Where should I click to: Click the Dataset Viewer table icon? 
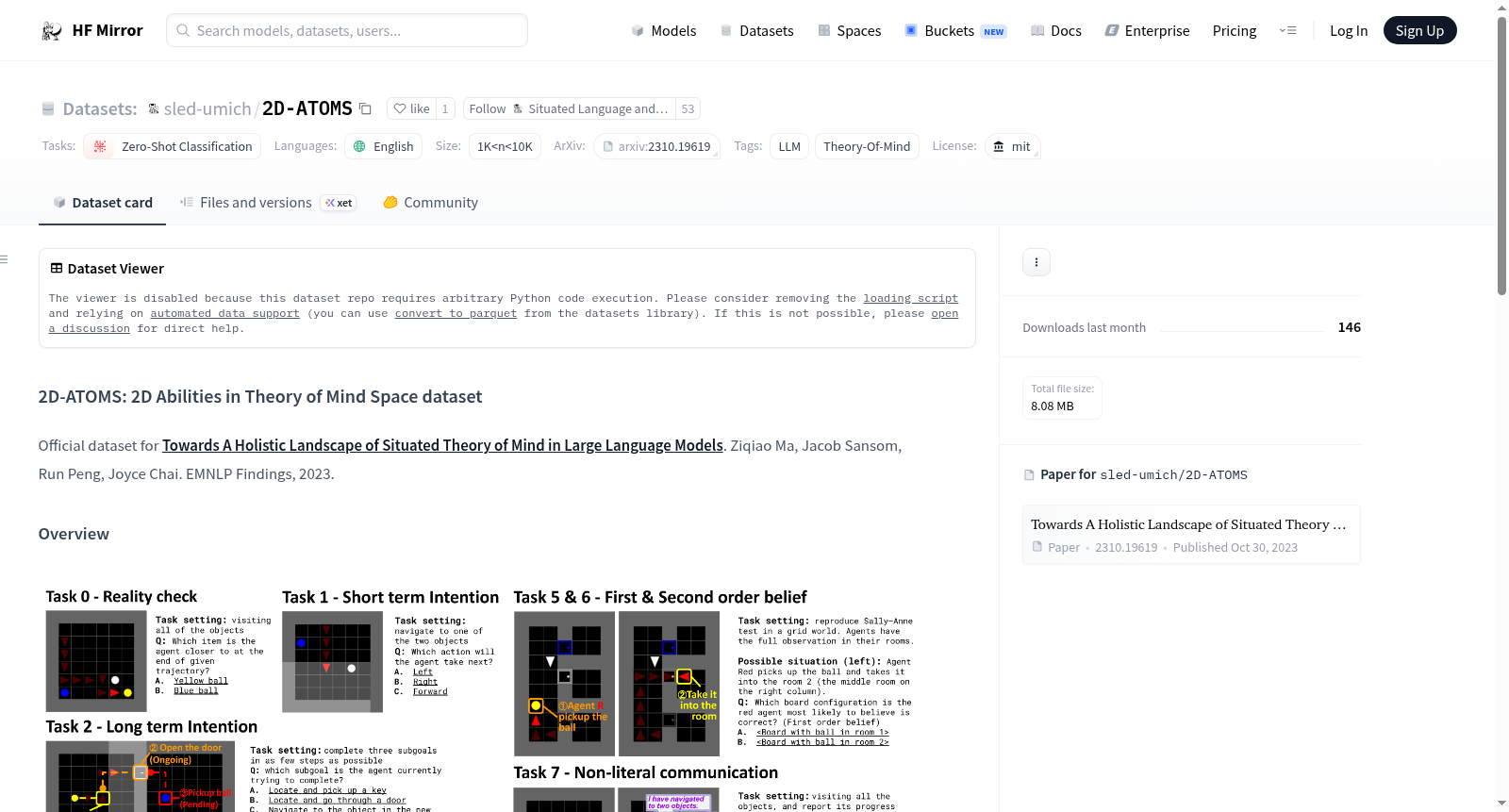pyautogui.click(x=57, y=269)
